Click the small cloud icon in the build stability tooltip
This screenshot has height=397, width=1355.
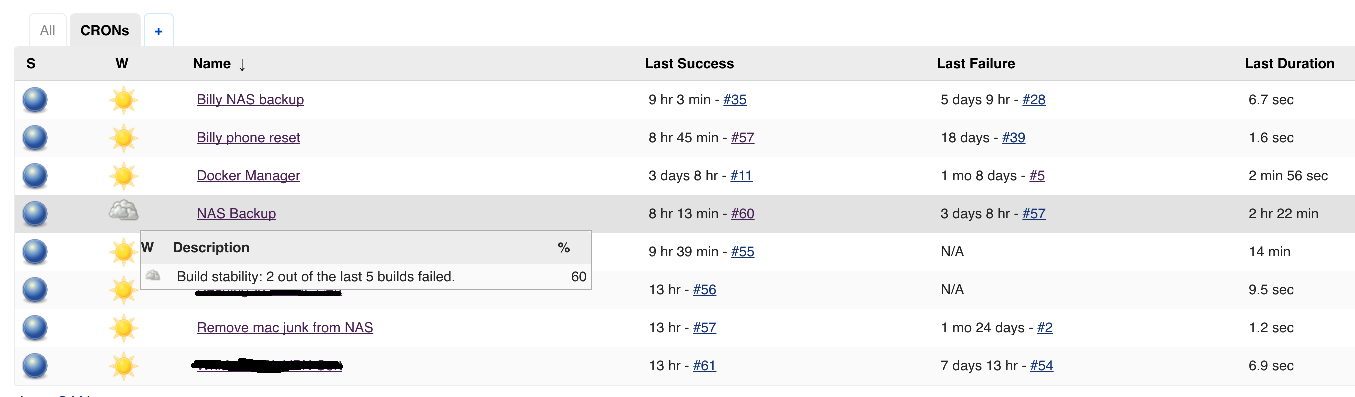point(153,275)
